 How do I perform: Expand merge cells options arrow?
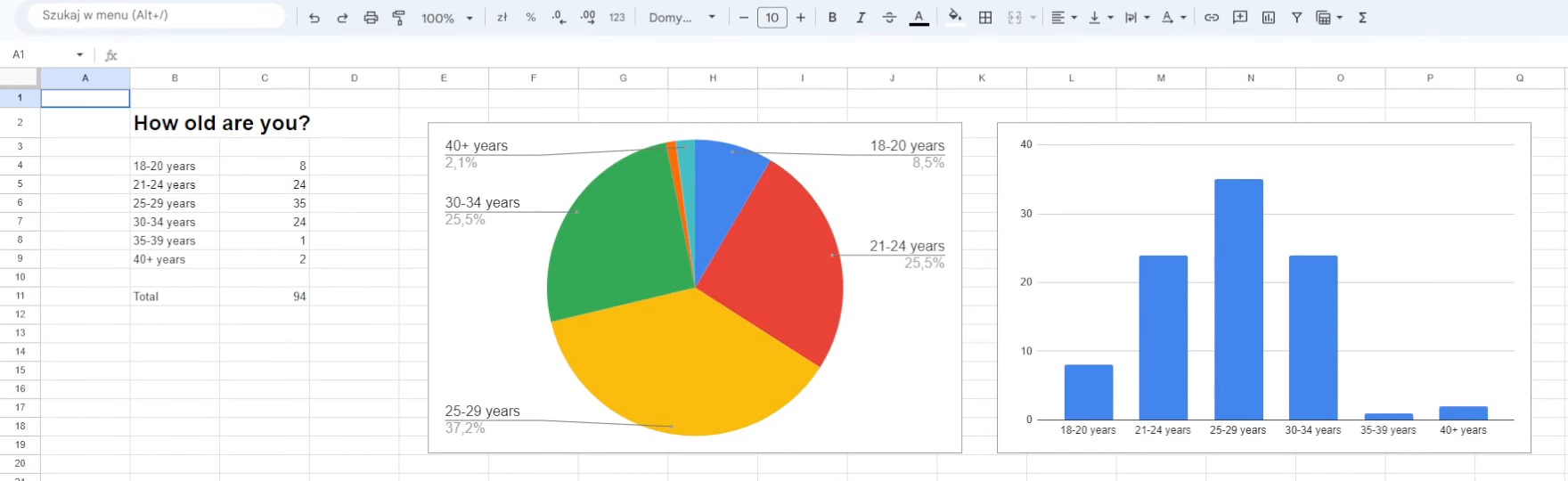coord(1033,18)
